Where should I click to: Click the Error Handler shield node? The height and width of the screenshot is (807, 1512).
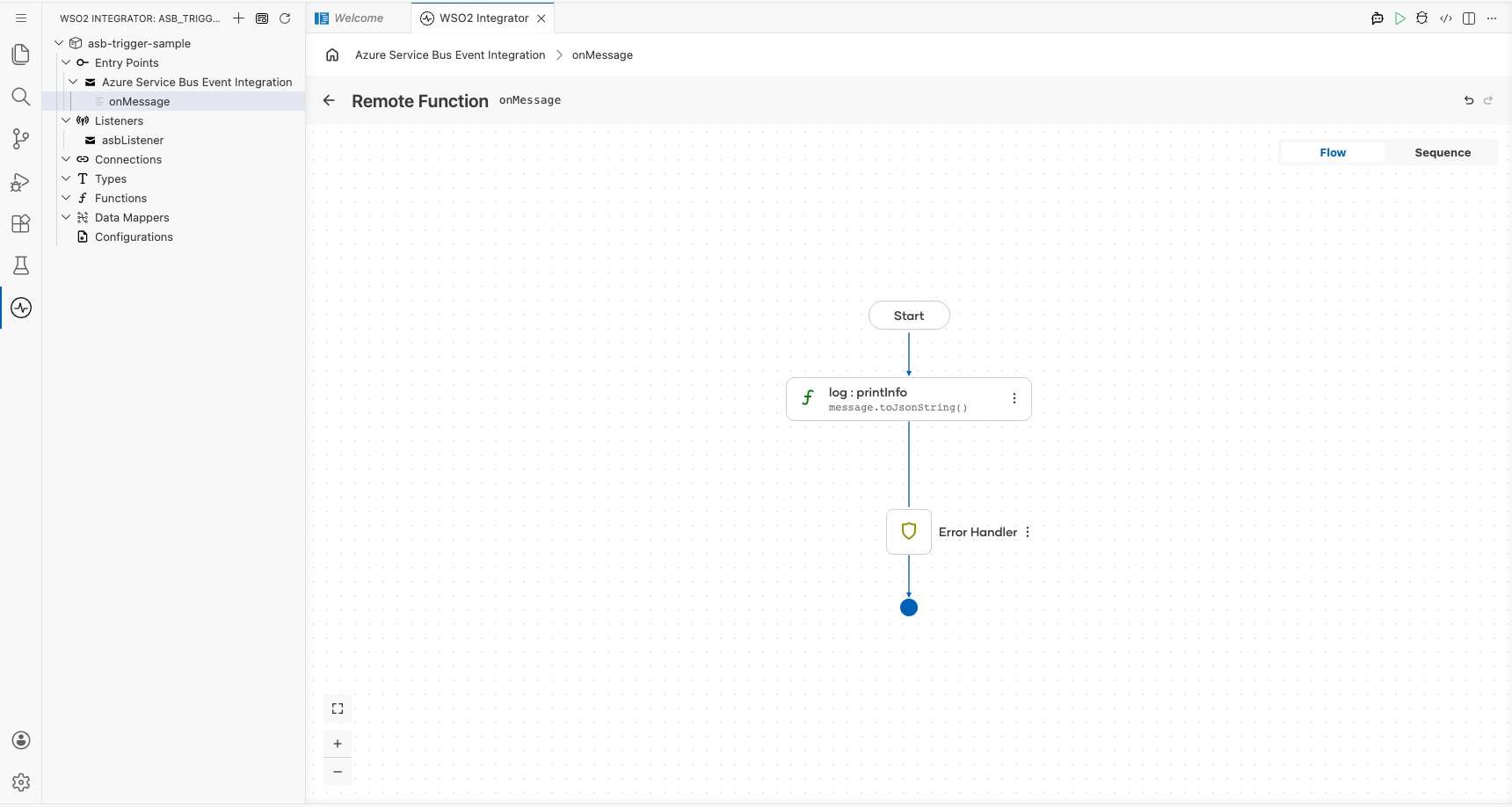909,531
